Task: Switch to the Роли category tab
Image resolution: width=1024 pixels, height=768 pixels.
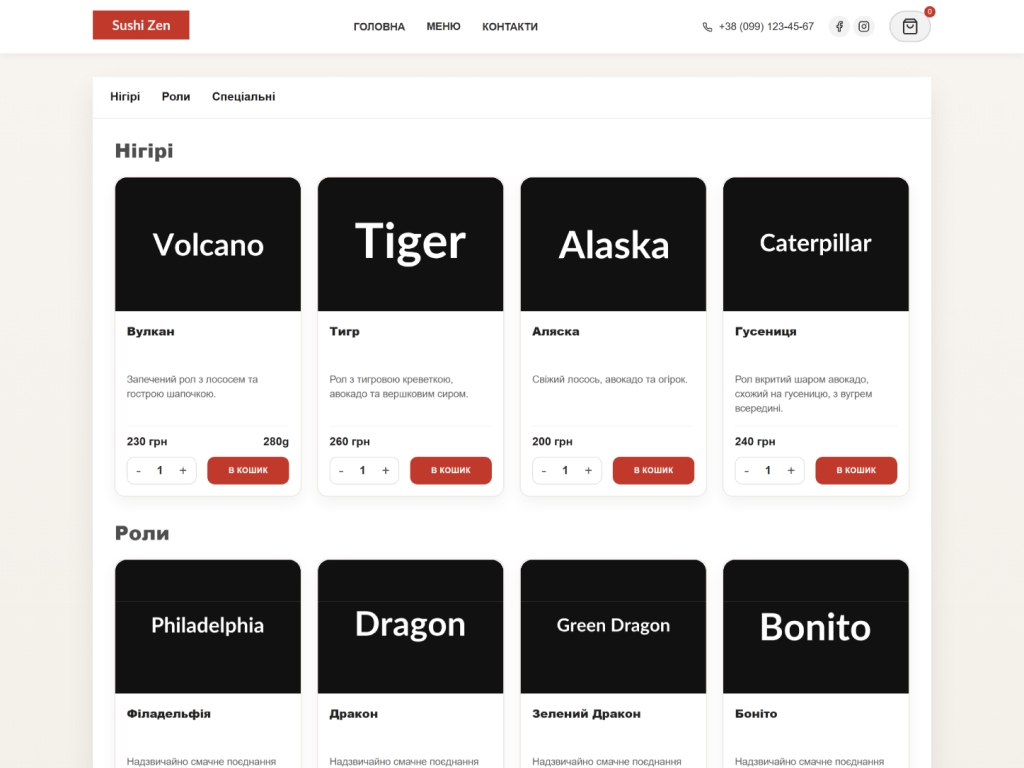Action: (x=176, y=97)
